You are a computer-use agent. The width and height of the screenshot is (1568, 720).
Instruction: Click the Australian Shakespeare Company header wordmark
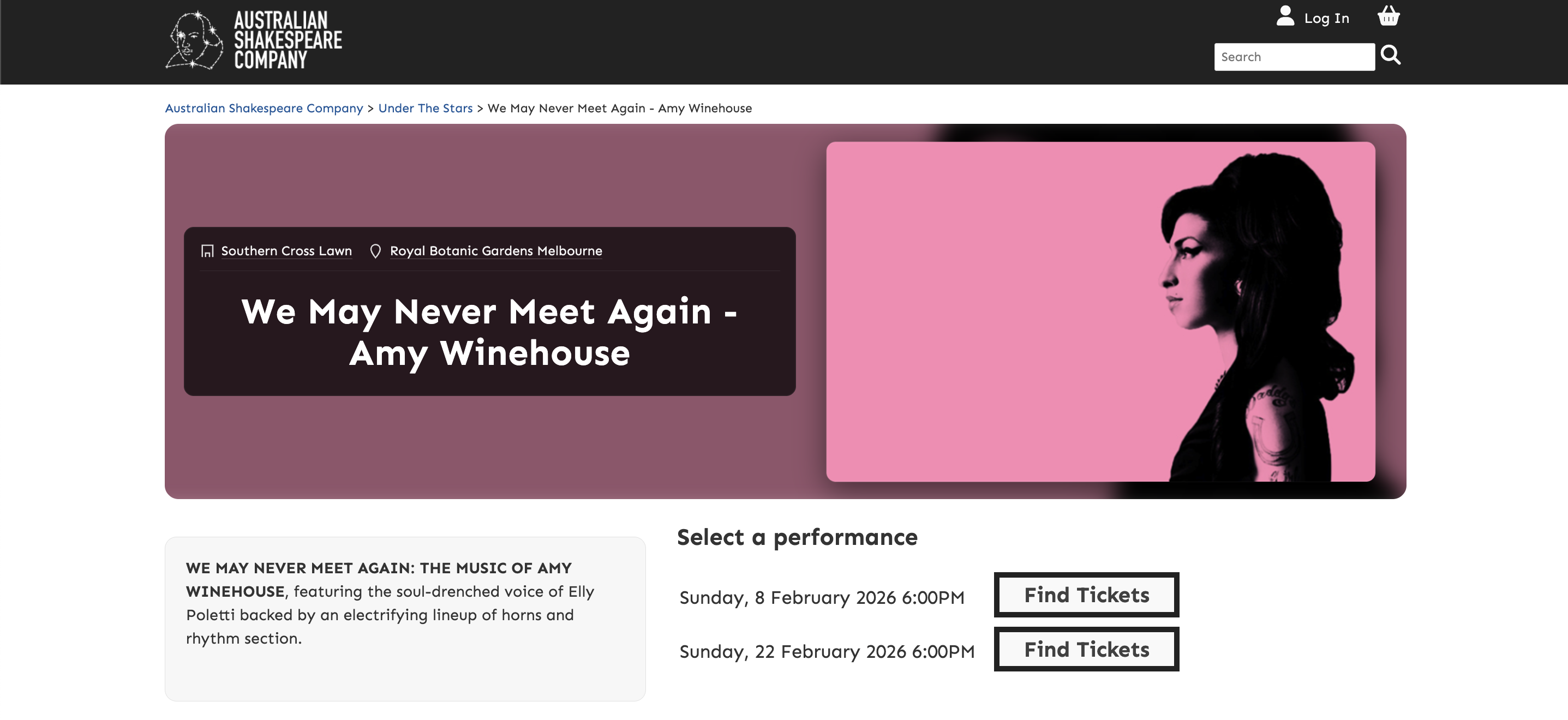point(288,40)
